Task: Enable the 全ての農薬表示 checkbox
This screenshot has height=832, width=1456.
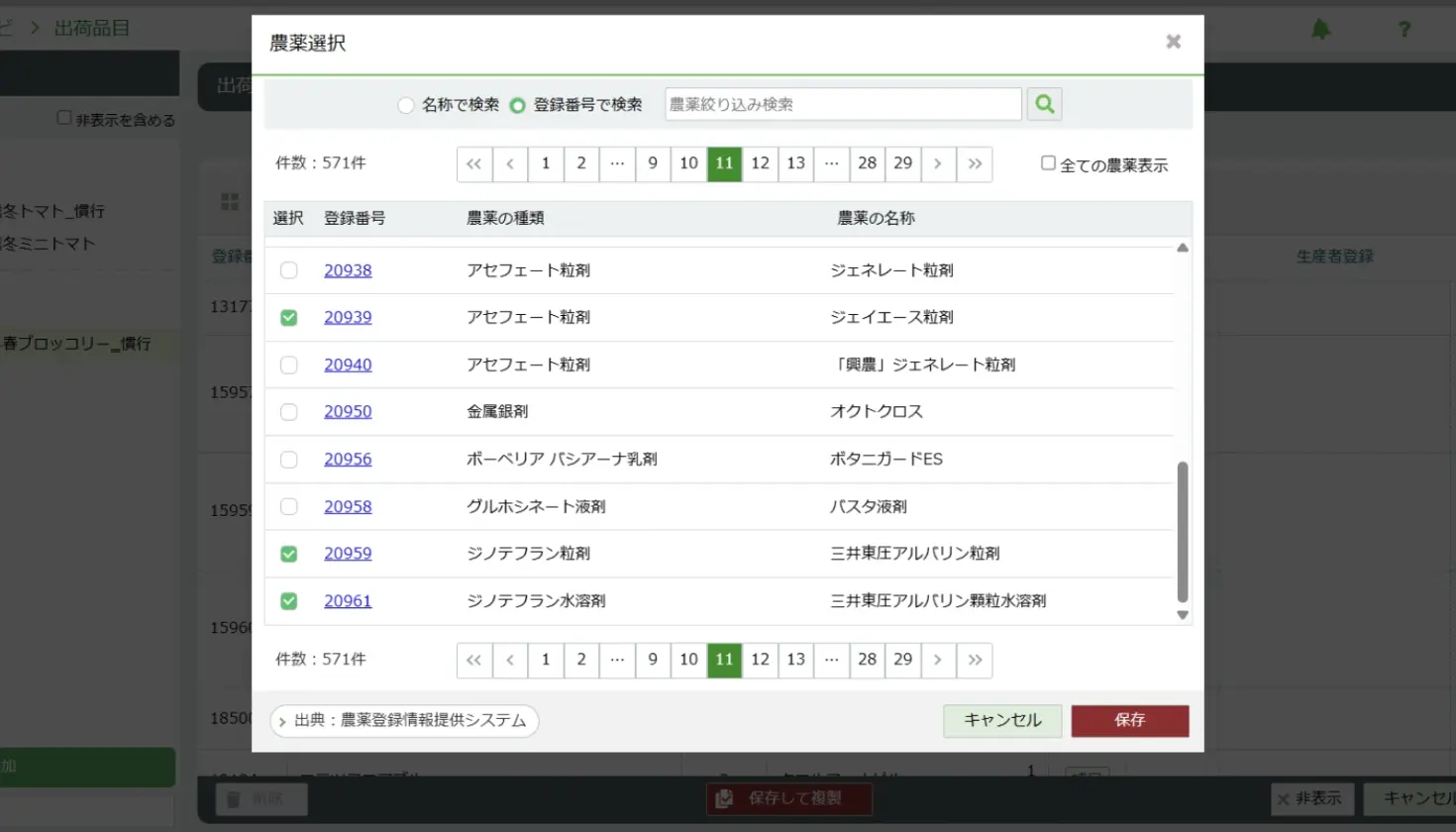Action: 1048,163
